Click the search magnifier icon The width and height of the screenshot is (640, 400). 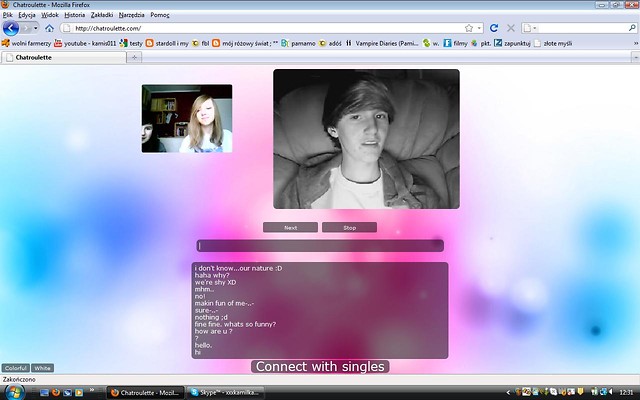632,28
